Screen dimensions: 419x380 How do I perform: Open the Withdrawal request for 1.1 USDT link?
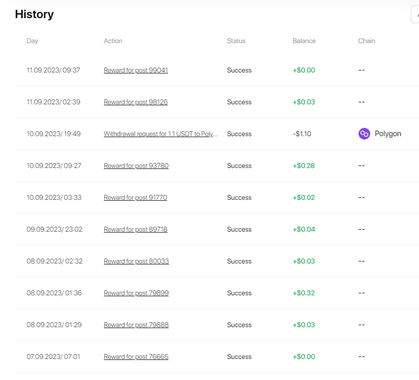click(x=161, y=134)
